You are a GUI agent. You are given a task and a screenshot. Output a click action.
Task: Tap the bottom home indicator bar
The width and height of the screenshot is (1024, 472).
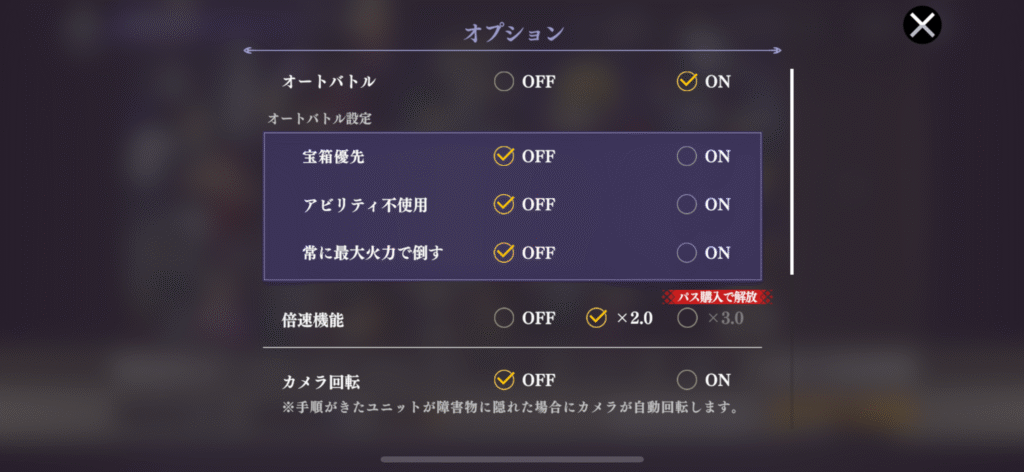512,459
